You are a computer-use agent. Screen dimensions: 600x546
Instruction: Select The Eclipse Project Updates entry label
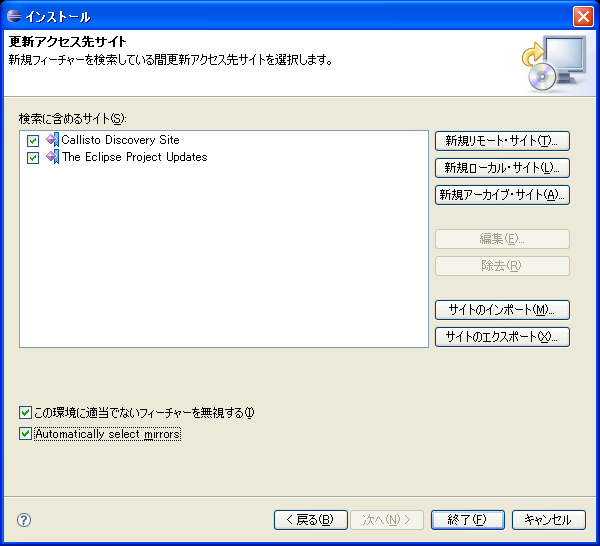(134, 157)
